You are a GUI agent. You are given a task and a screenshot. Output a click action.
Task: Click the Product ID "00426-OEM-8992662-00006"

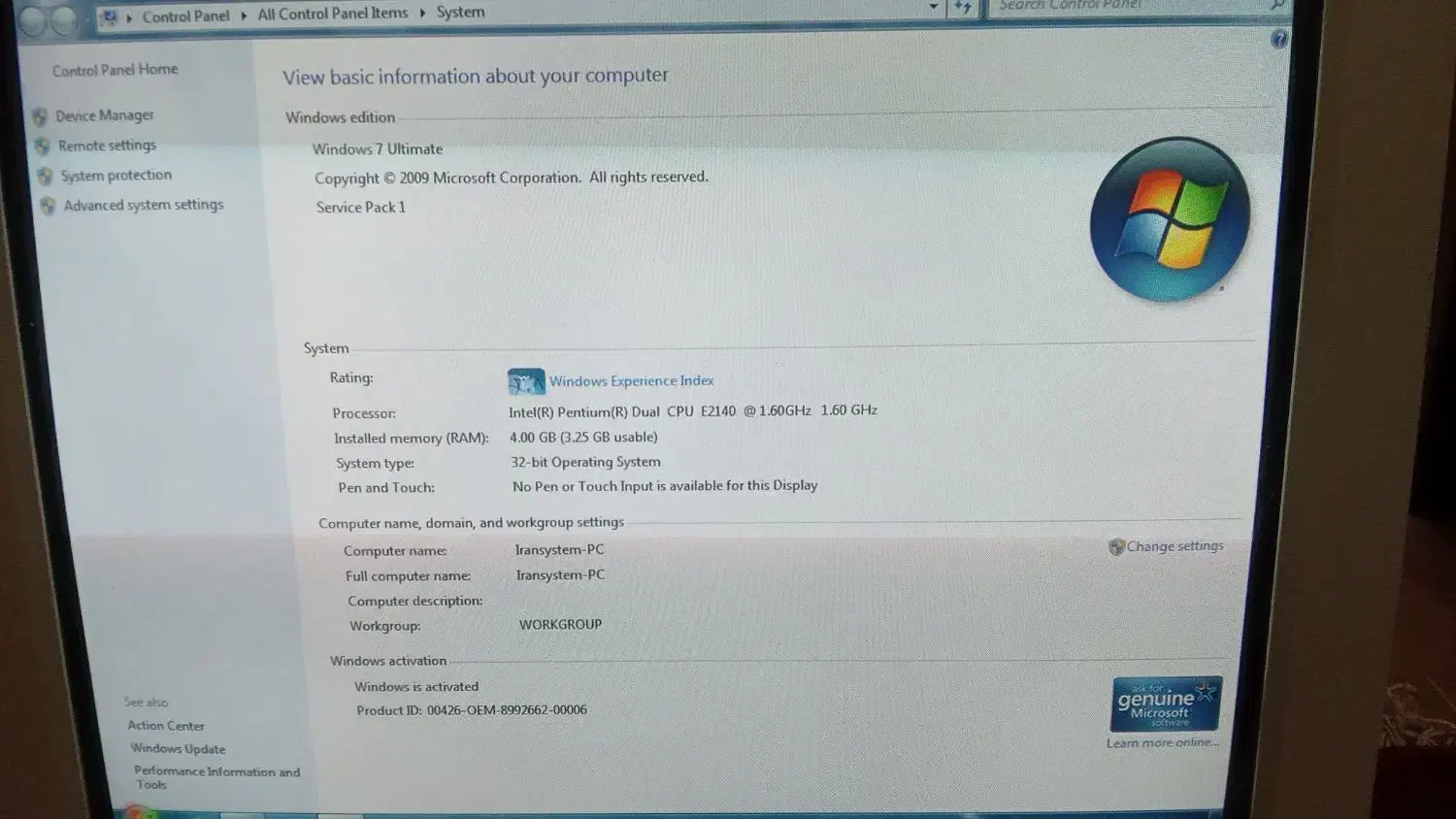pyautogui.click(x=507, y=710)
